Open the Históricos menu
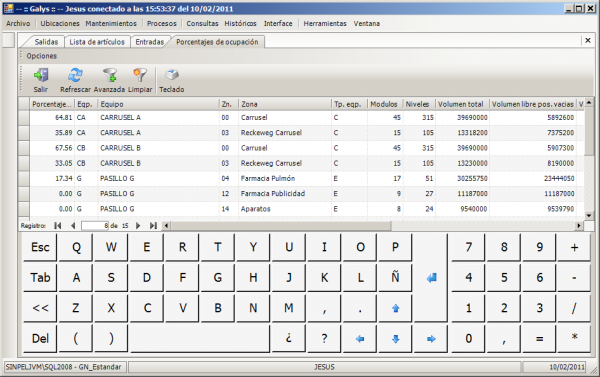This screenshot has height=377, width=600. pyautogui.click(x=240, y=23)
